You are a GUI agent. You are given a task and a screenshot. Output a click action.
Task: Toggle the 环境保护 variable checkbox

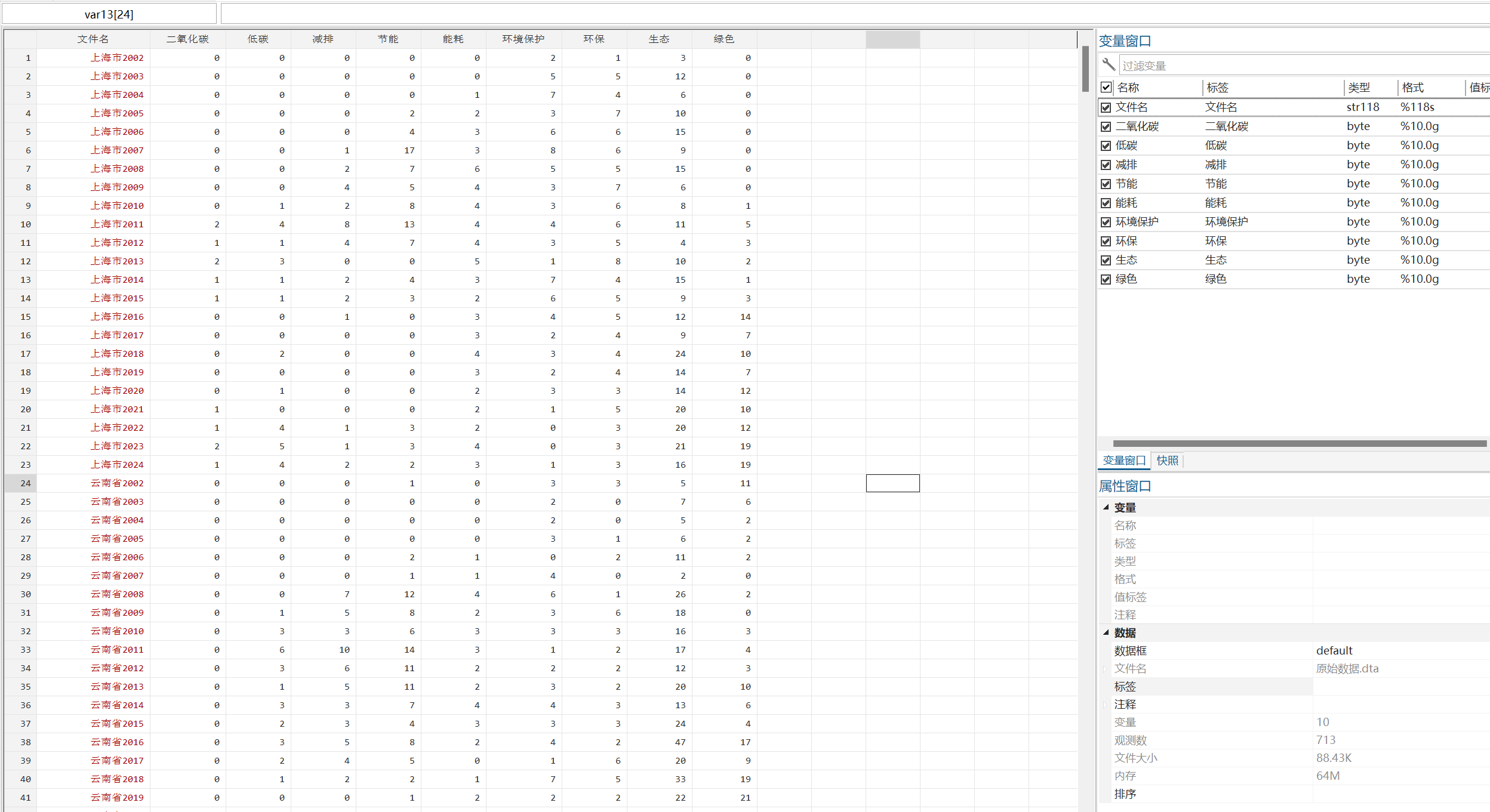1106,222
